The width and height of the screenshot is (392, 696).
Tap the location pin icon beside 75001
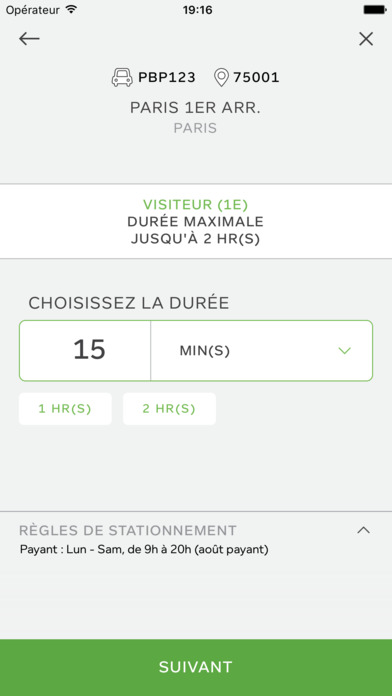pos(221,77)
